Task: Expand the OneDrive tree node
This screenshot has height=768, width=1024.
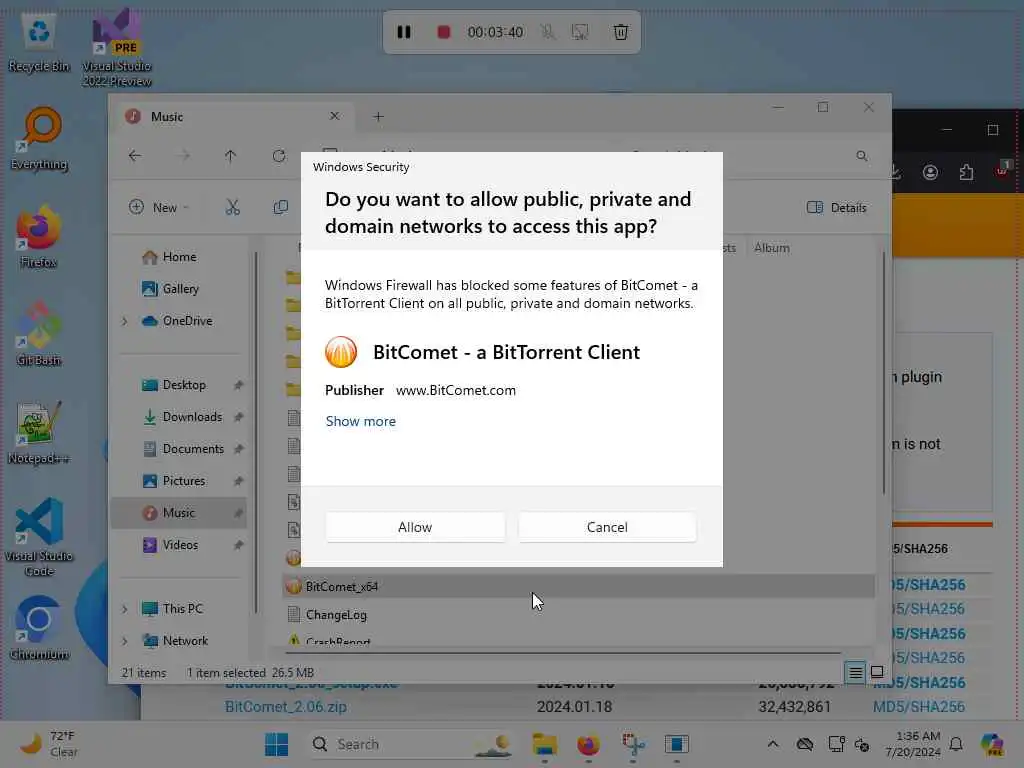Action: tap(124, 321)
